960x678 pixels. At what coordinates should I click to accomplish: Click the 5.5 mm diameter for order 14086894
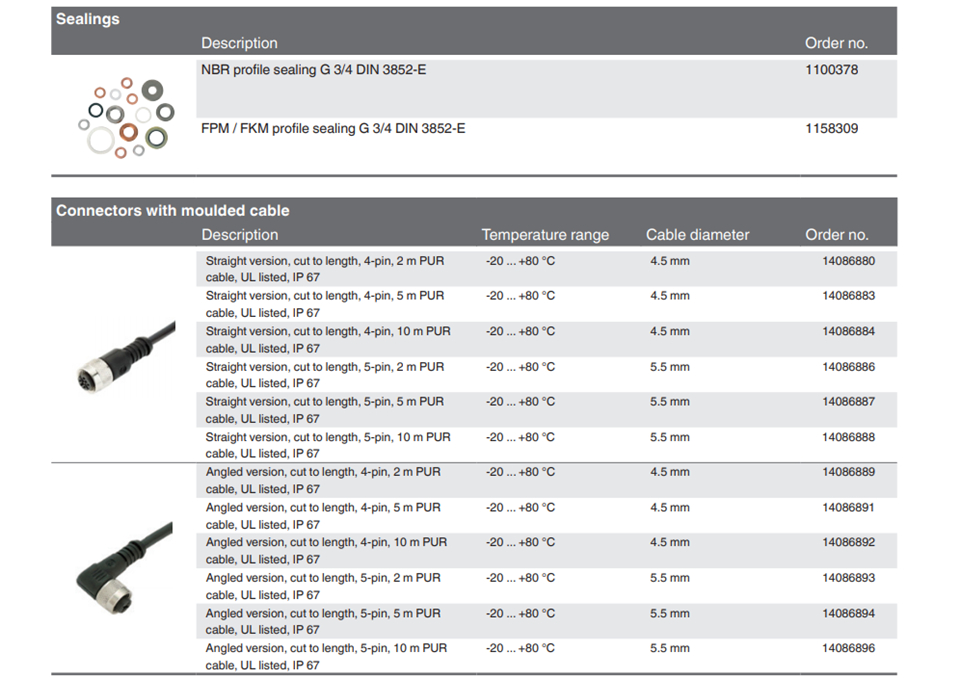pyautogui.click(x=670, y=614)
